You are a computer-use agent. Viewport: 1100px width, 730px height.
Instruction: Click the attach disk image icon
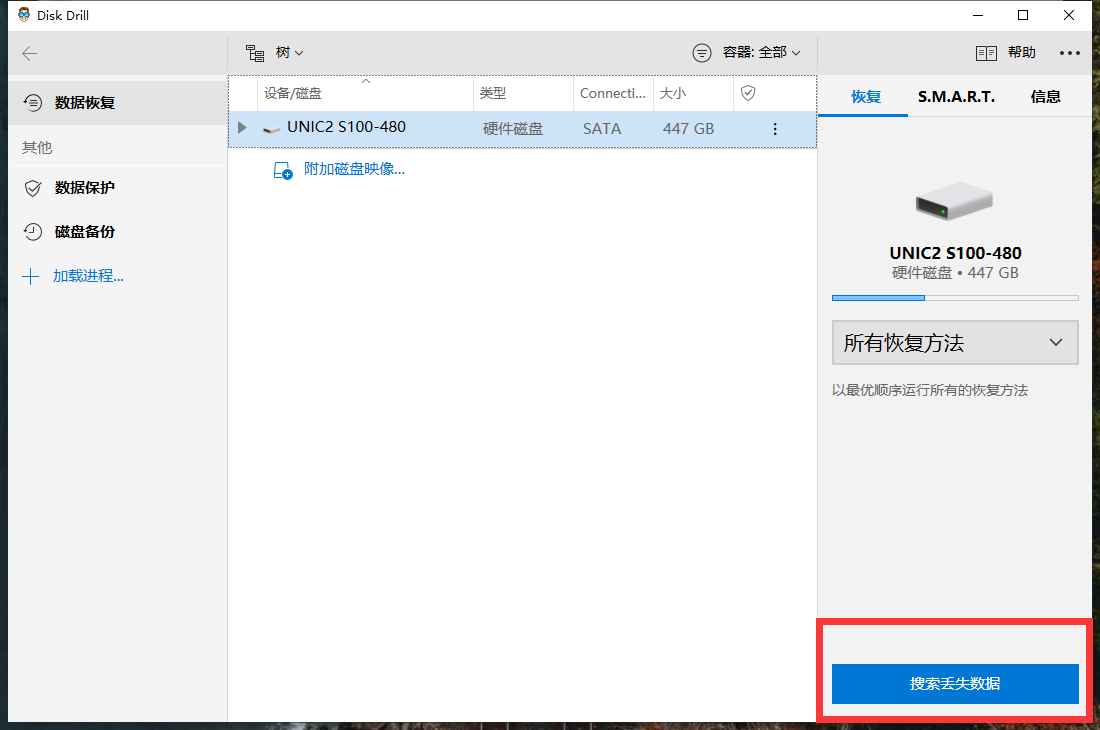click(283, 170)
